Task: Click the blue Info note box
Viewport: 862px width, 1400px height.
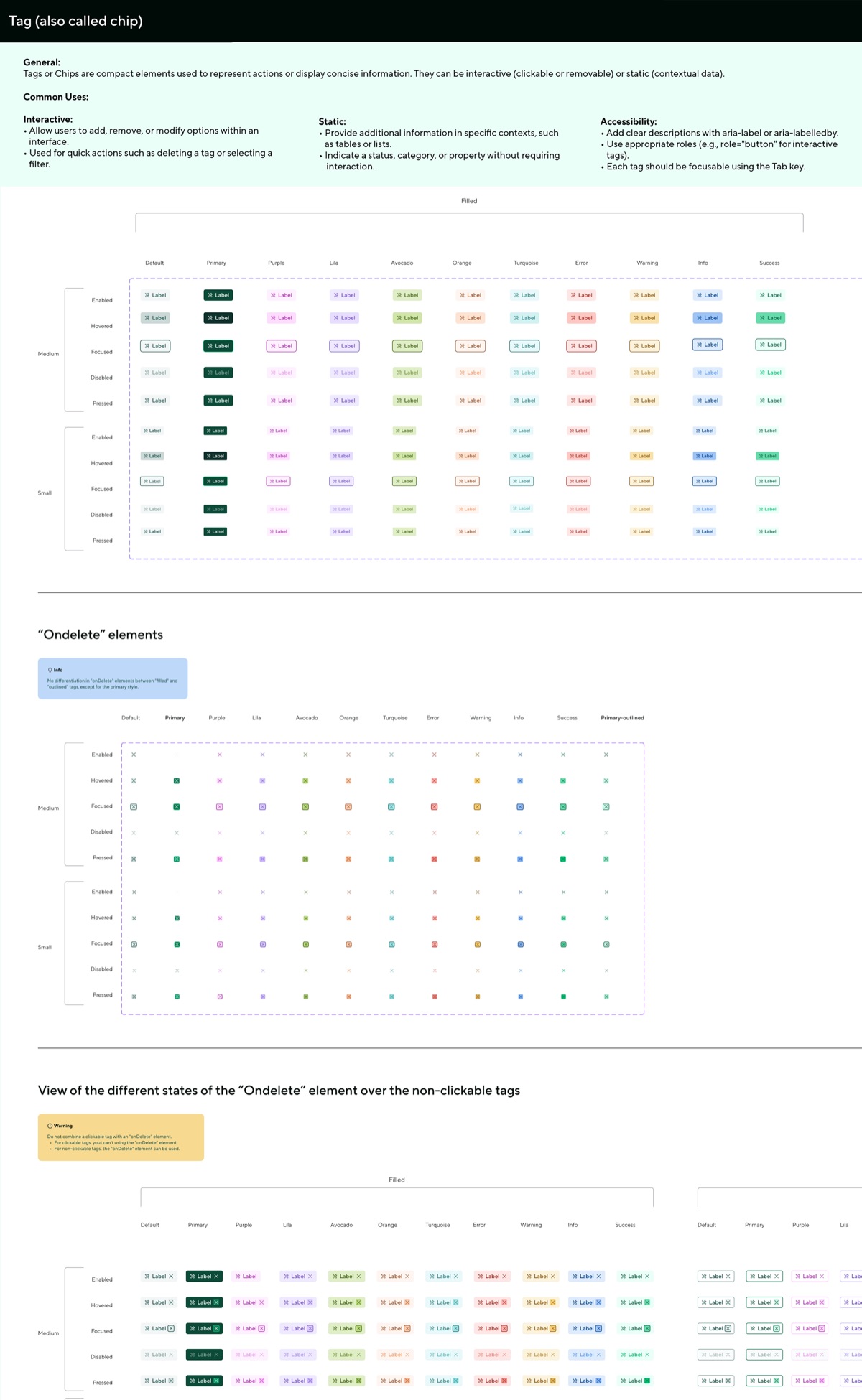Action: (x=113, y=678)
